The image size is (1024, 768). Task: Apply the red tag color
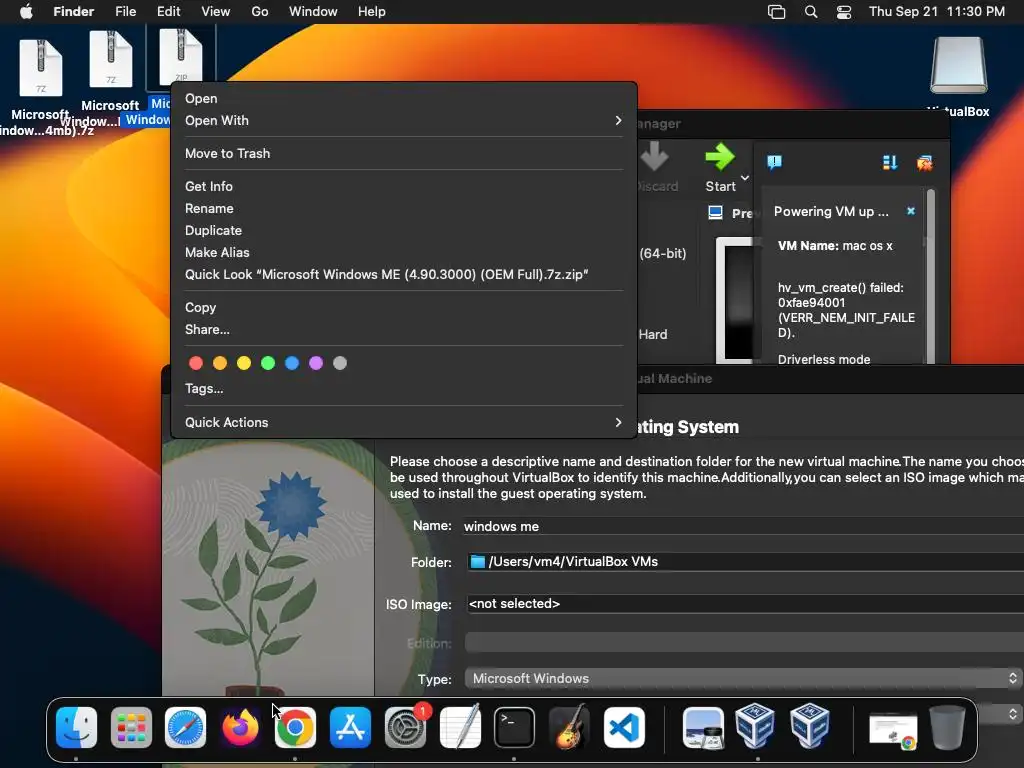tap(196, 363)
